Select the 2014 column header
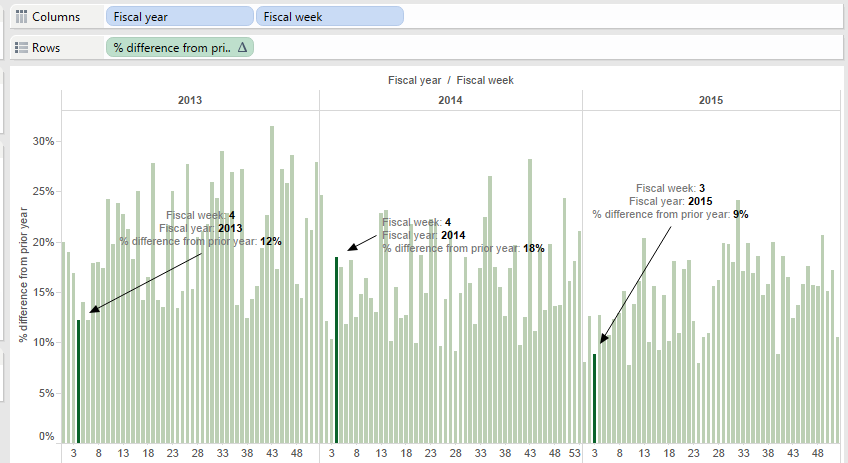 tap(451, 100)
